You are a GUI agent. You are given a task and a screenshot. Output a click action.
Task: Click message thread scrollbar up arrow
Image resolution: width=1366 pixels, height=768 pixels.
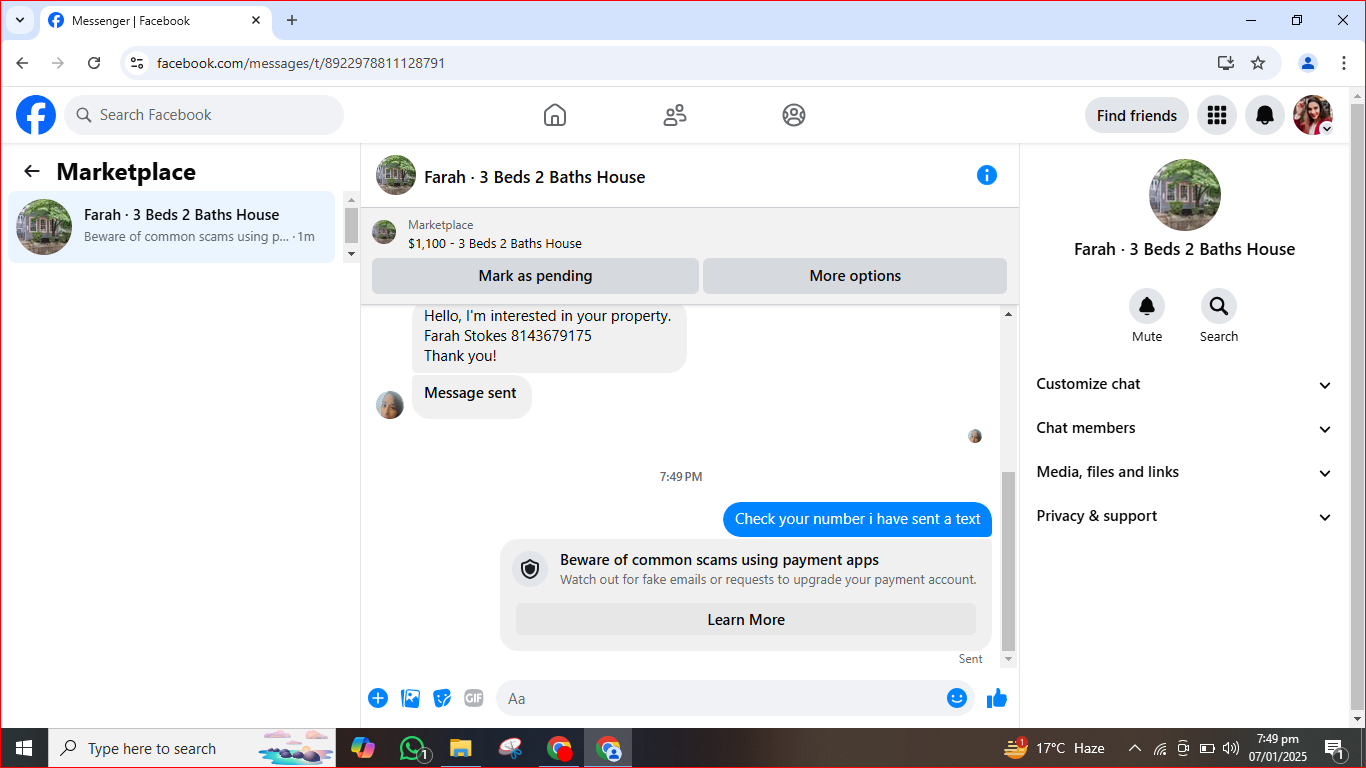tap(1008, 315)
